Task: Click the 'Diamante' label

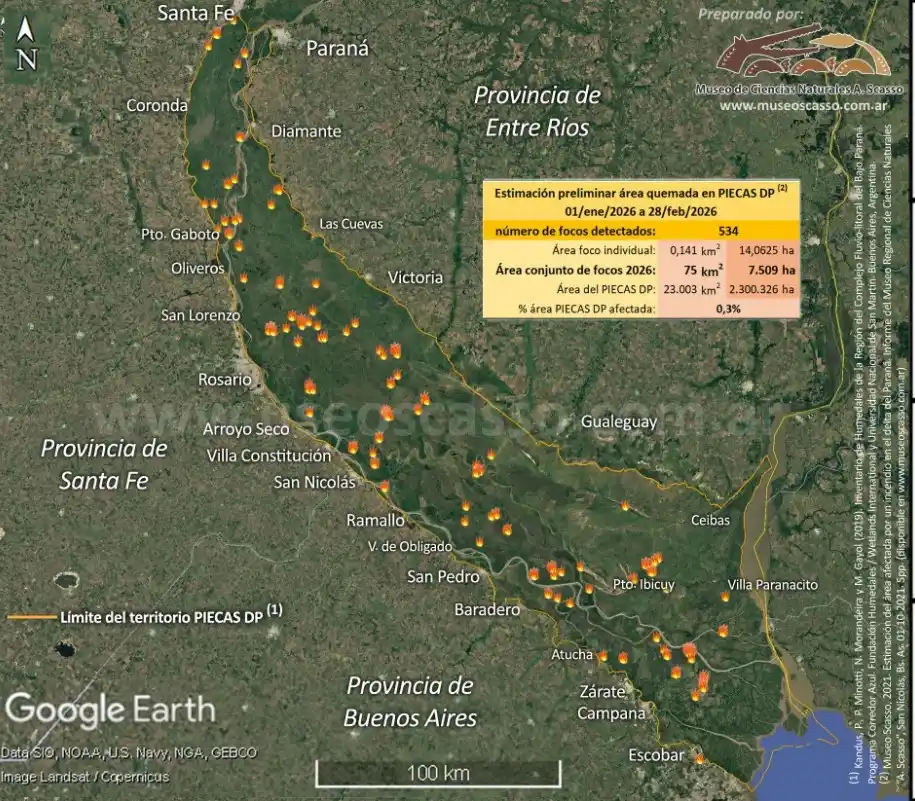Action: click(306, 131)
